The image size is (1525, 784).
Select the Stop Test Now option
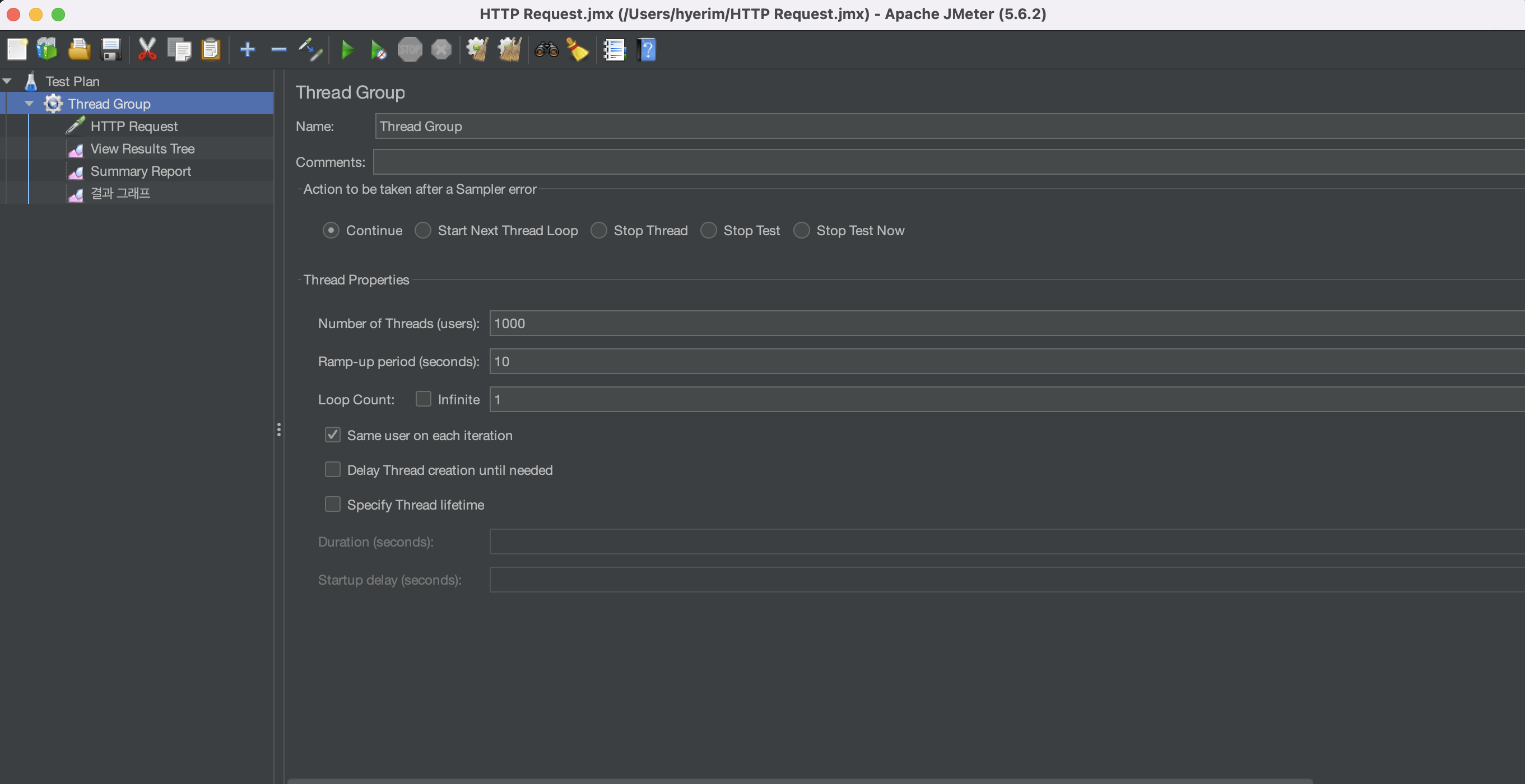802,230
